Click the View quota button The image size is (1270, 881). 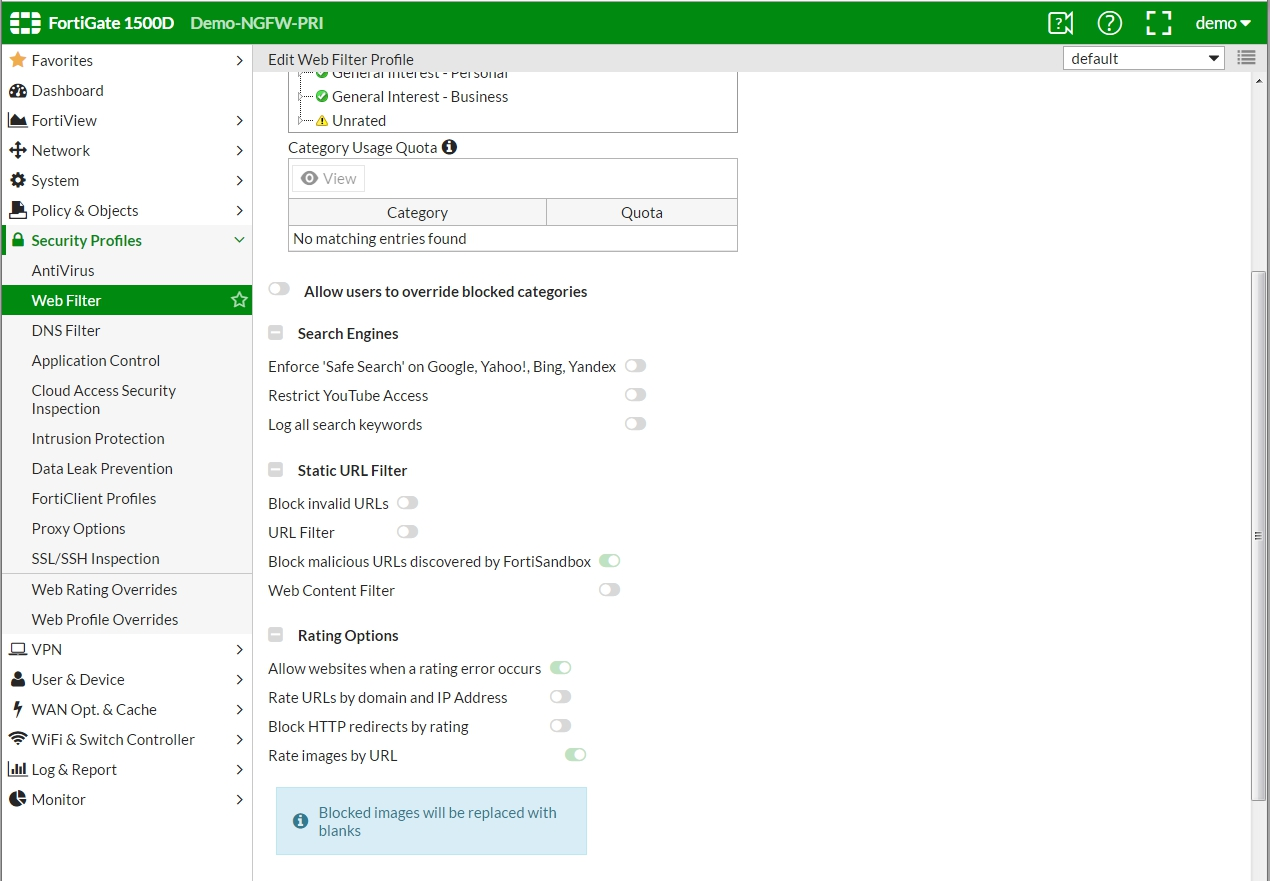328,178
